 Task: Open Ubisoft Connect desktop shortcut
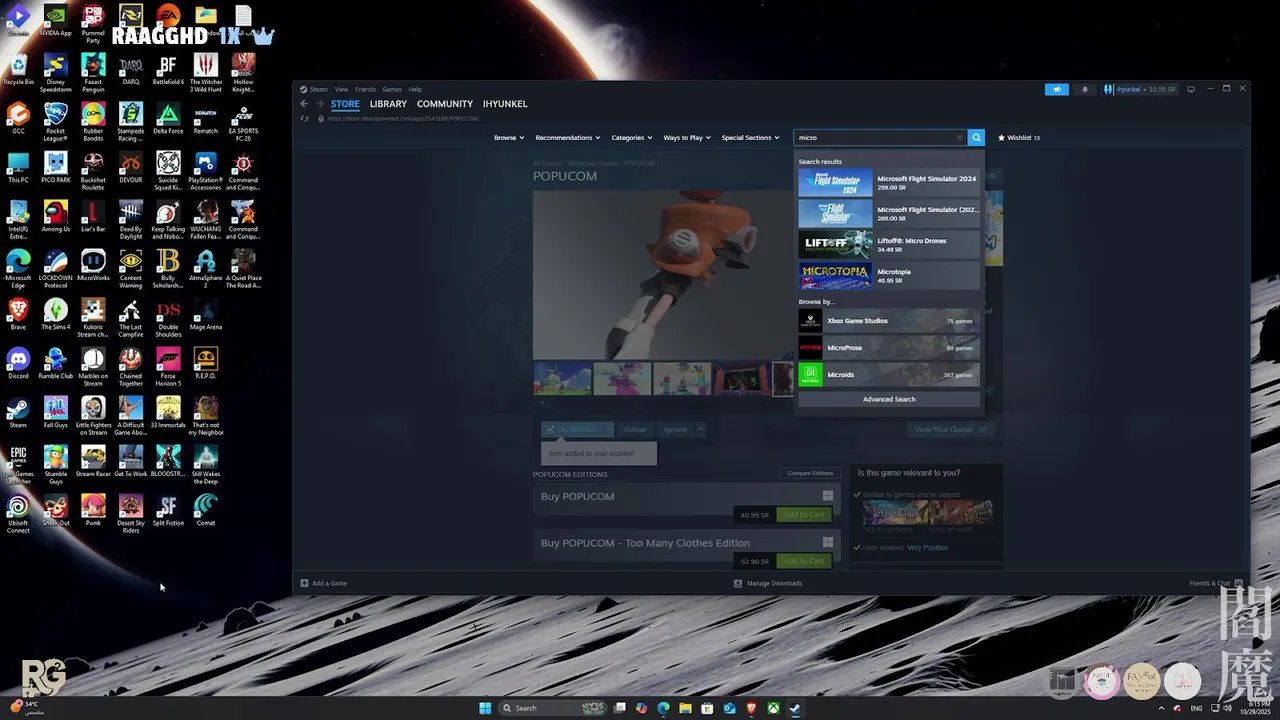point(18,514)
